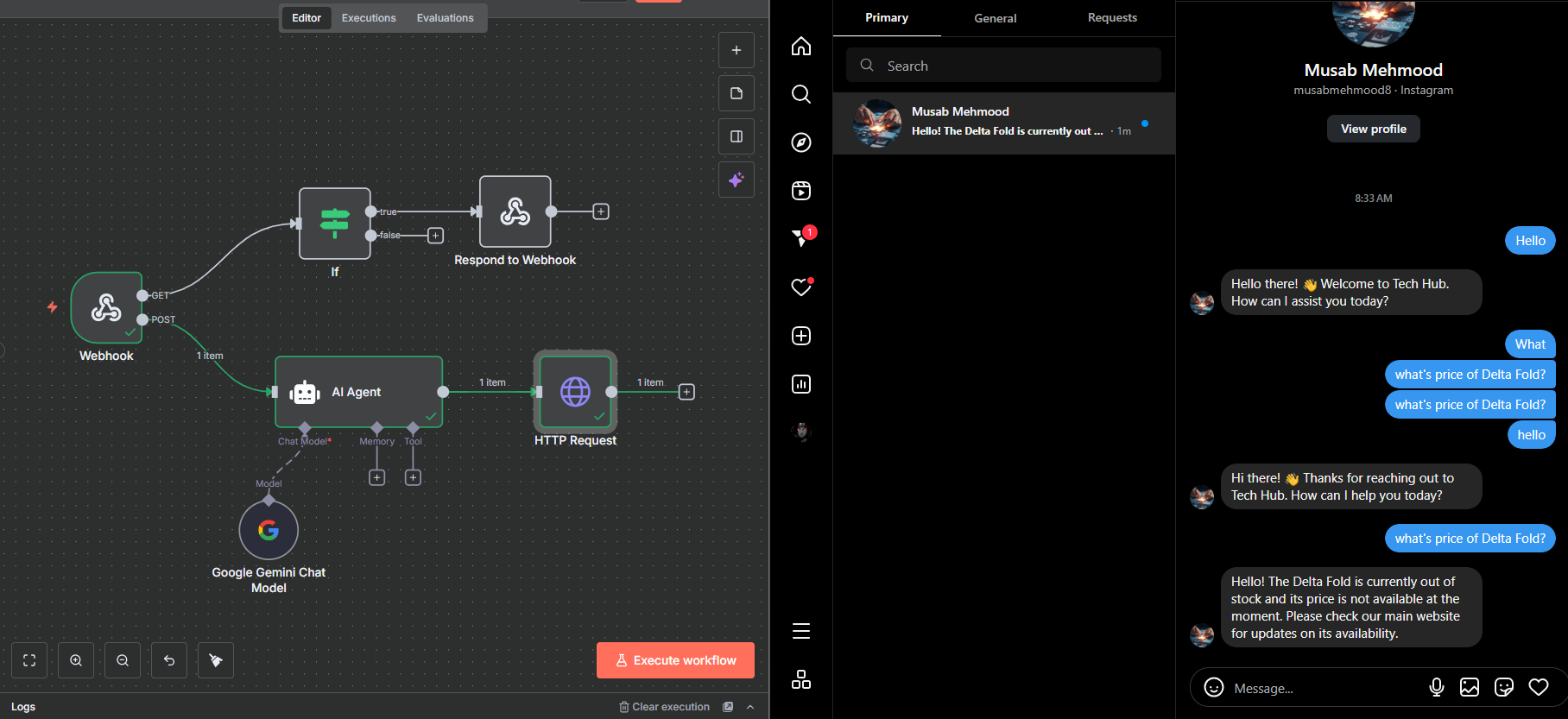Screen dimensions: 1568x719
Task: Zoom in on the workflow canvas
Action: [x=76, y=660]
